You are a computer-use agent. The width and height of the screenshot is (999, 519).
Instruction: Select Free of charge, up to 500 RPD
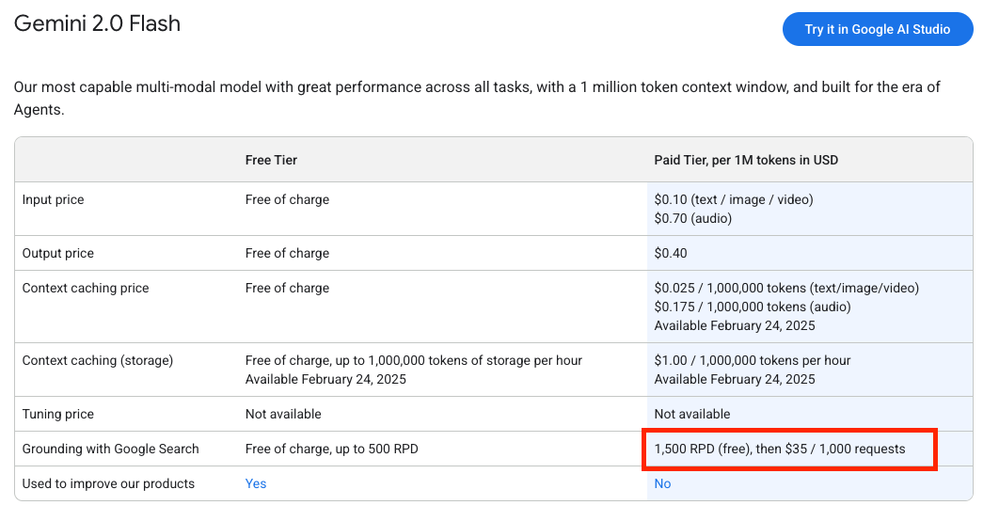tap(331, 449)
